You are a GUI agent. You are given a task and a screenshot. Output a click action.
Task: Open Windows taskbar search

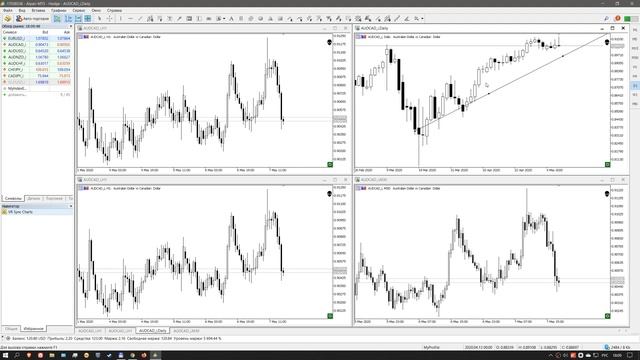[17, 356]
